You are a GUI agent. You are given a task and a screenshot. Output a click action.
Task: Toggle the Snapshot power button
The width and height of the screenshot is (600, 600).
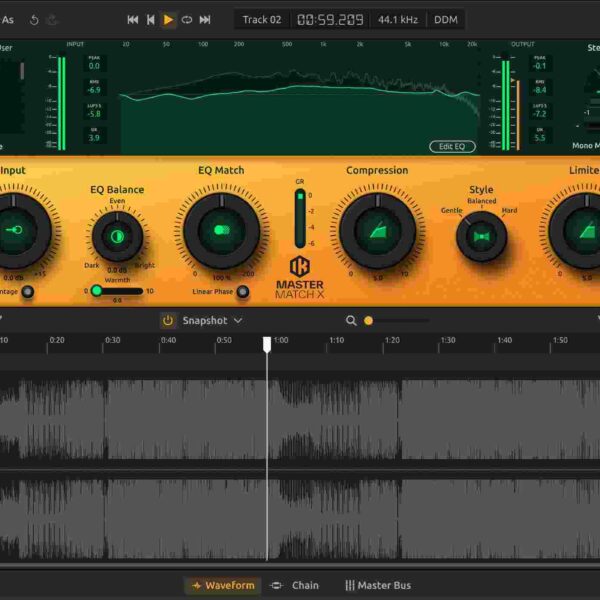coord(168,321)
